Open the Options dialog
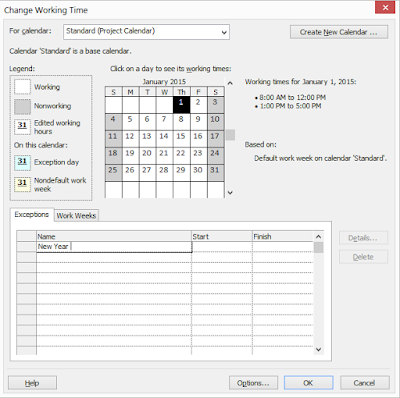This screenshot has height=398, width=400. tap(253, 383)
